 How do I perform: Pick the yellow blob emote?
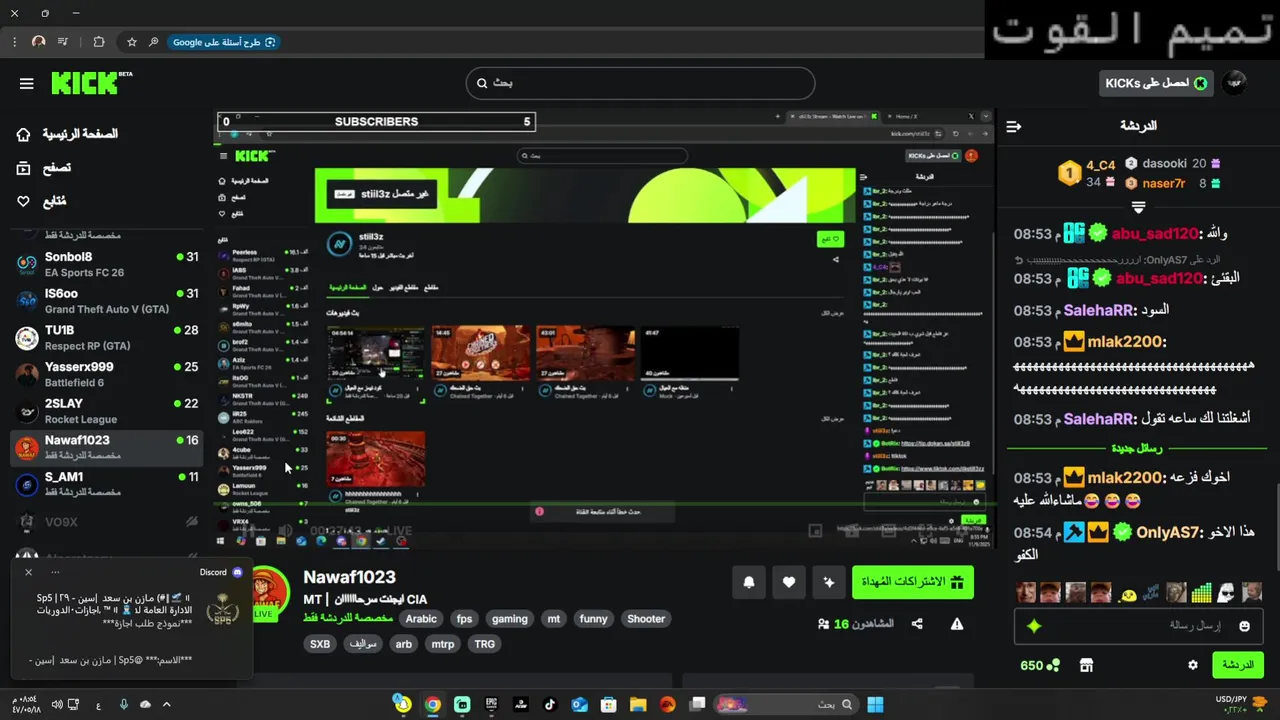[x=1128, y=594]
